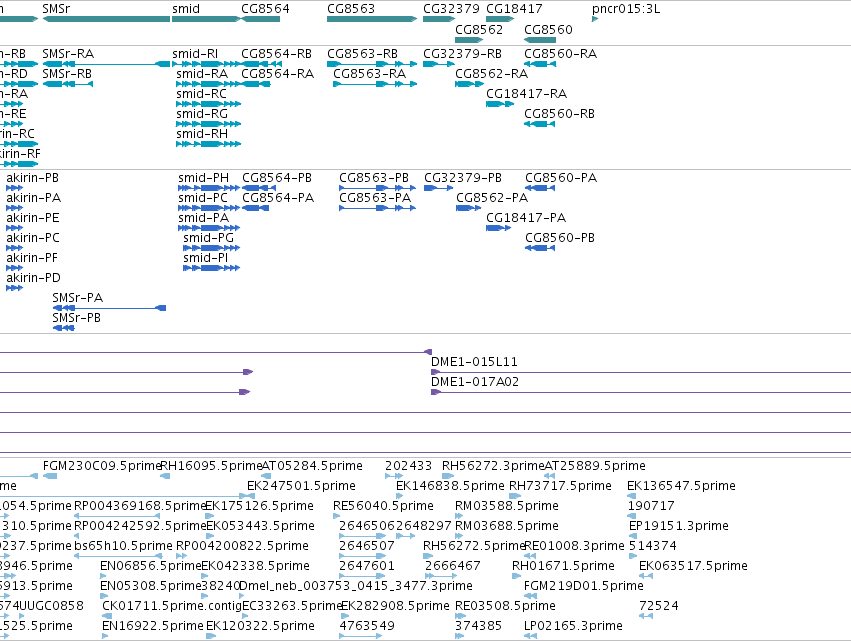Select EST EK146838.5prime

coord(450,486)
